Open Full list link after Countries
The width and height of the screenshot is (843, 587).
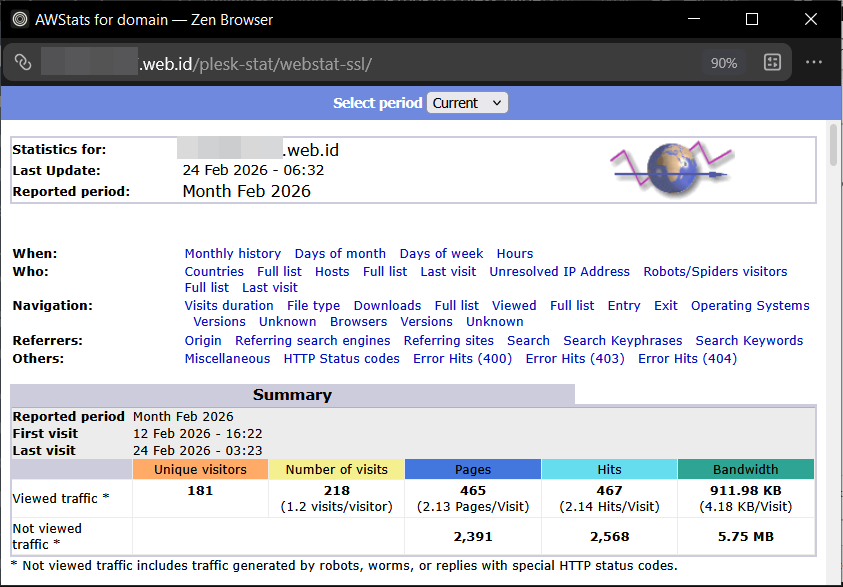point(279,271)
